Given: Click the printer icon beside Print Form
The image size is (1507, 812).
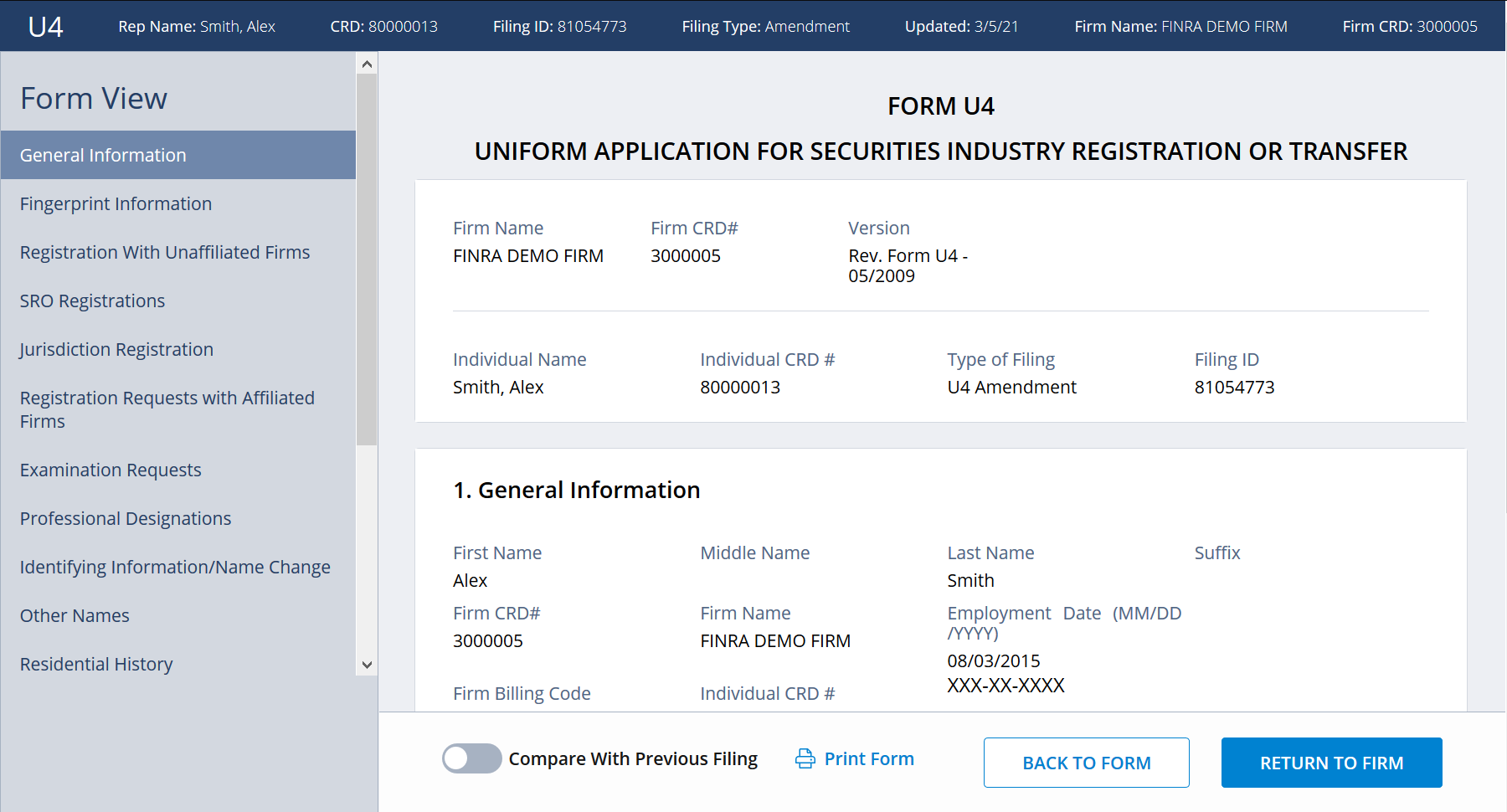Looking at the screenshot, I should click(805, 758).
